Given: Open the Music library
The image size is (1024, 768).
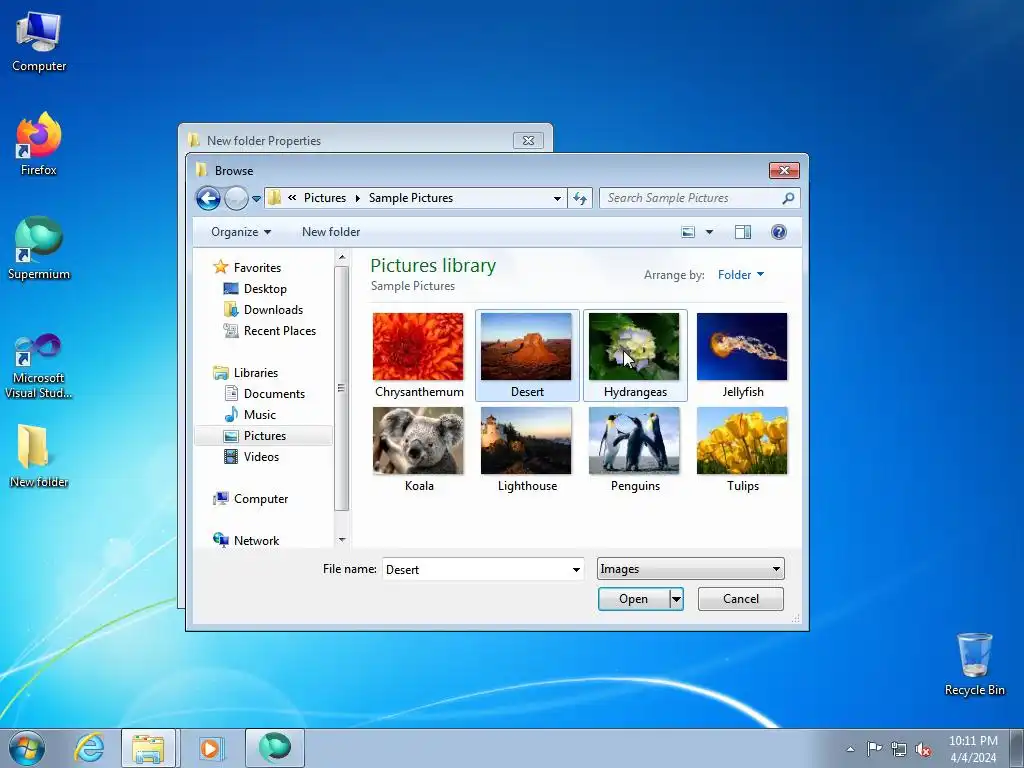Looking at the screenshot, I should (x=259, y=415).
